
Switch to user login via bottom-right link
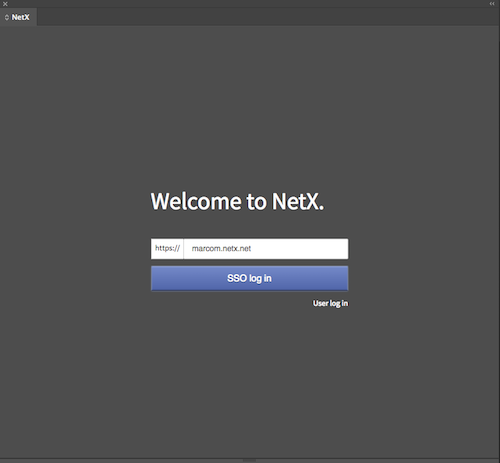pyautogui.click(x=330, y=303)
